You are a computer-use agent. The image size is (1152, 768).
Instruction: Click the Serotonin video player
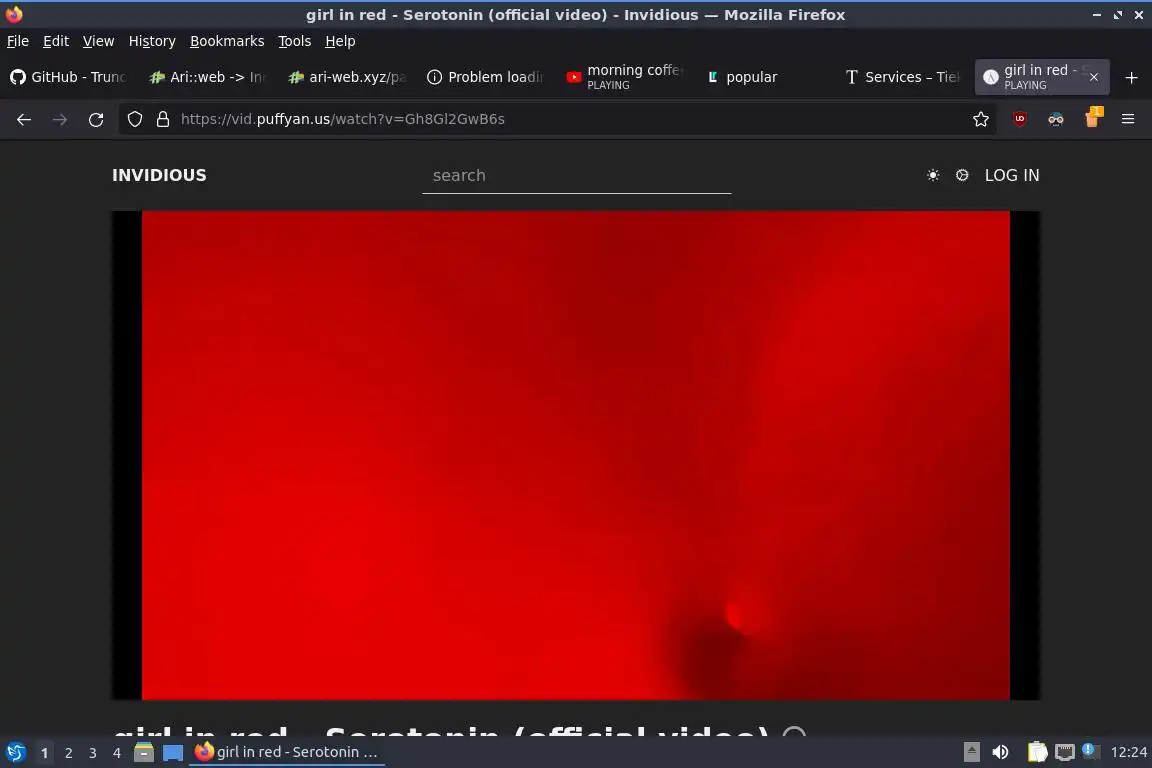pos(576,456)
